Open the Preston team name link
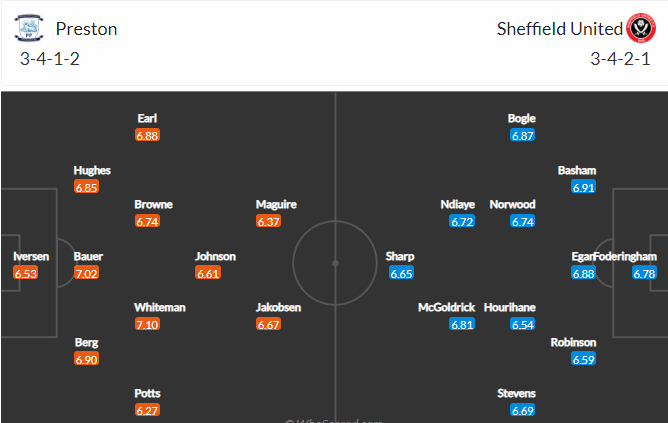 (x=86, y=28)
